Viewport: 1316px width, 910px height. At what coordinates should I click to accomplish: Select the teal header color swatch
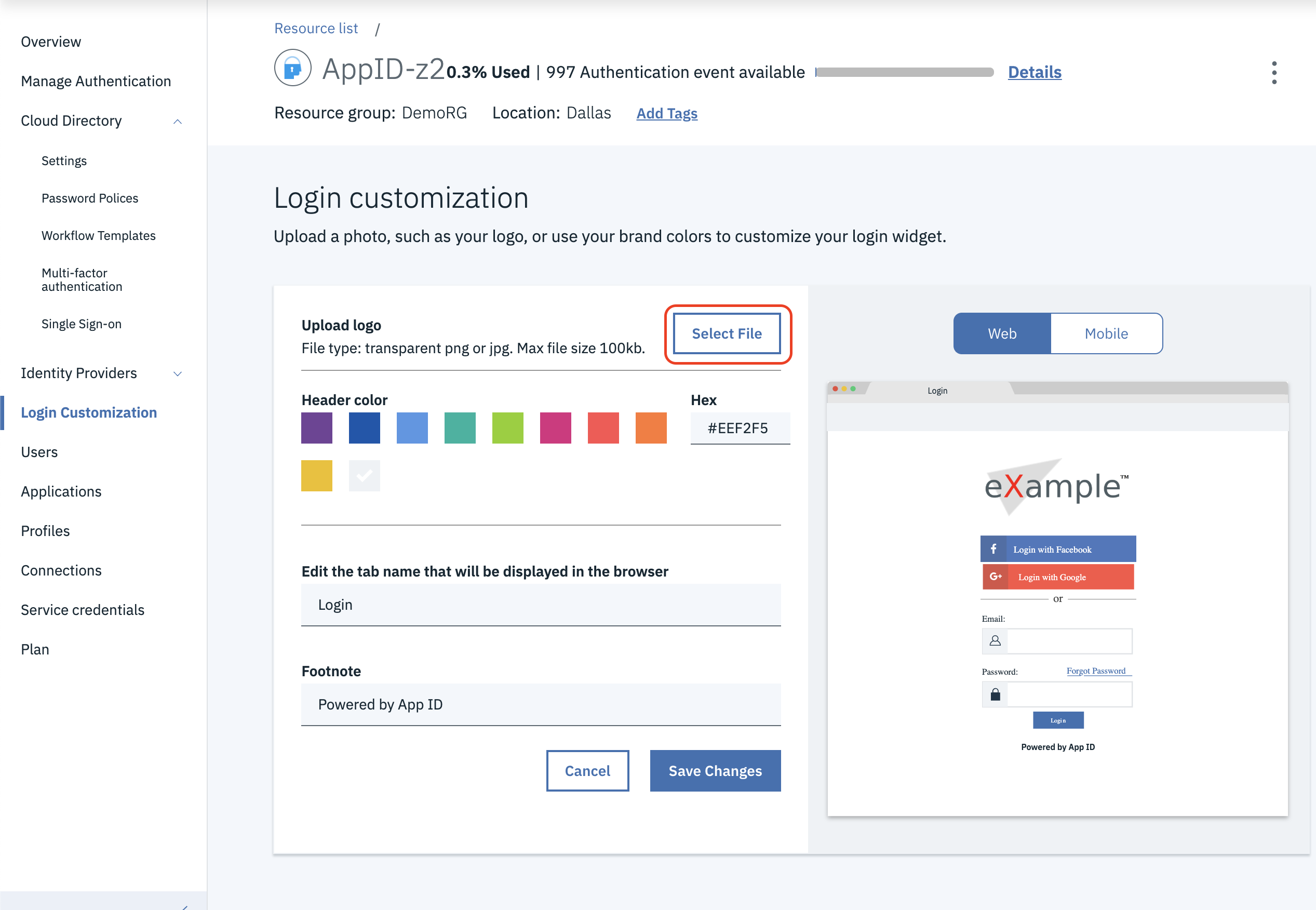pyautogui.click(x=460, y=427)
